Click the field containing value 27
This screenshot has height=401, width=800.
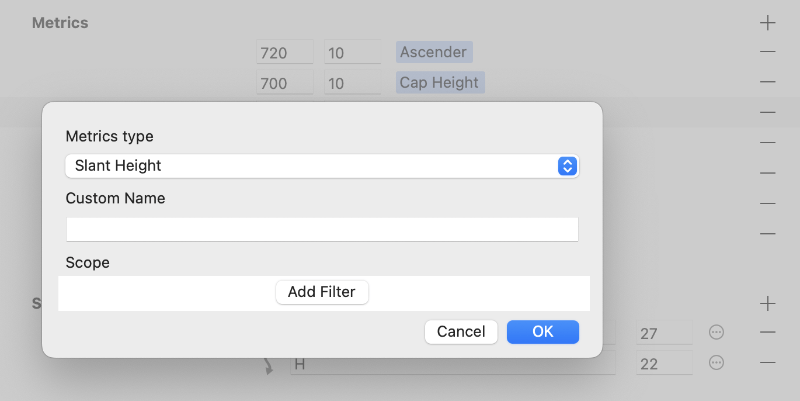tap(664, 334)
